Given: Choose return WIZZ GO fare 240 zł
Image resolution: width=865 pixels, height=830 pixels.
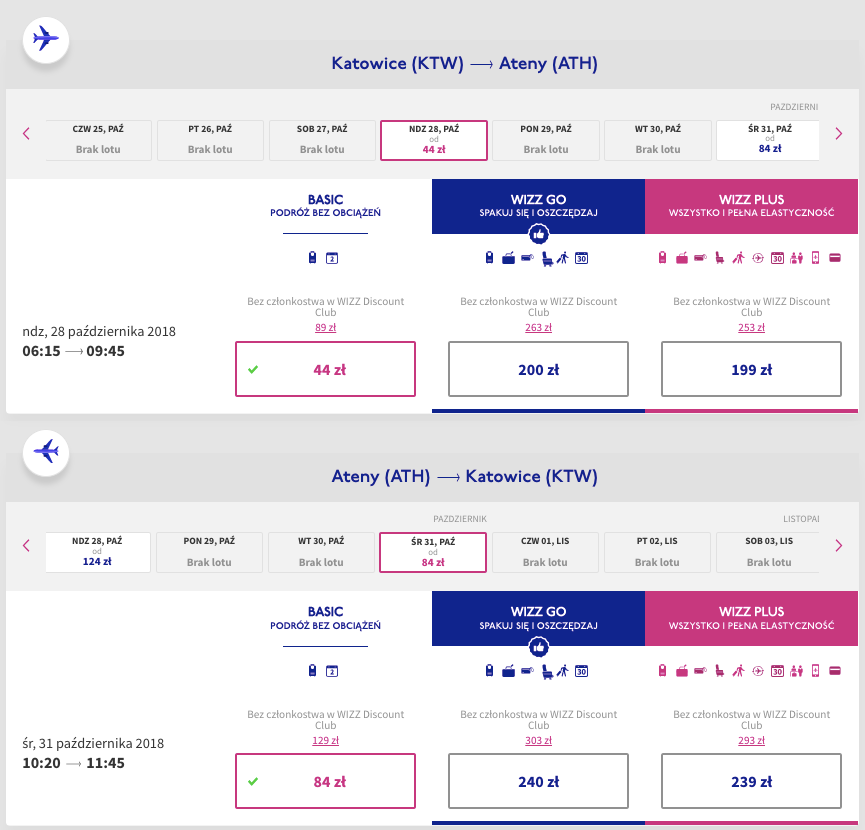Looking at the screenshot, I should tap(538, 781).
